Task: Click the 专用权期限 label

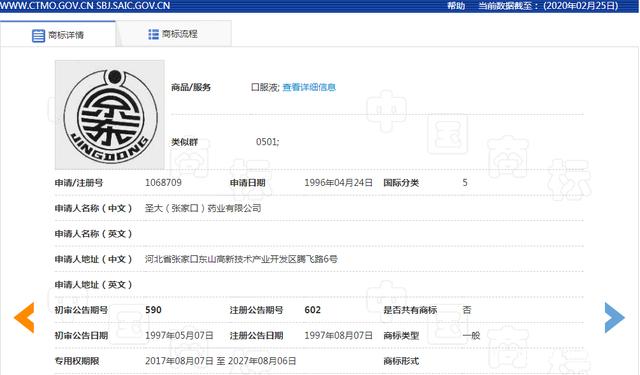Action: [x=77, y=361]
